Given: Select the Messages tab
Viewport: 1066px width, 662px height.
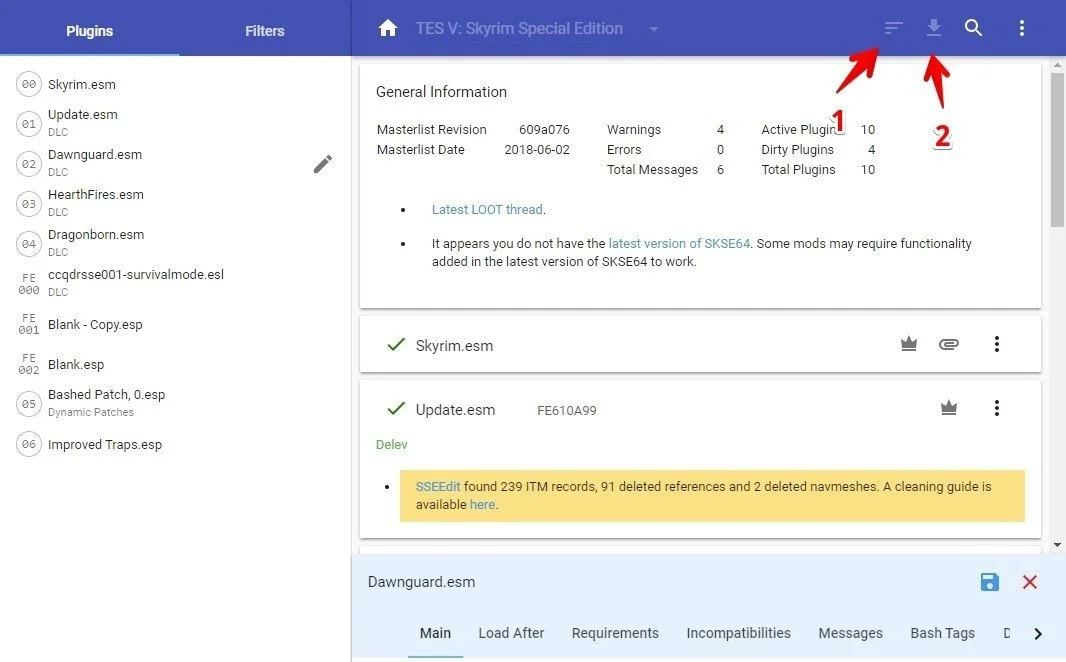Looking at the screenshot, I should point(850,633).
